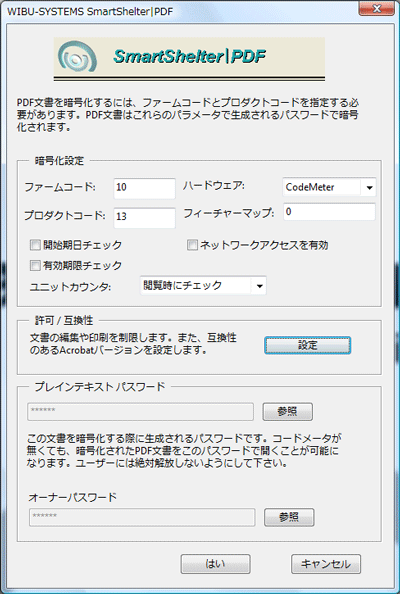
Task: Click the フィーチャーマップ input field
Action: coord(329,212)
